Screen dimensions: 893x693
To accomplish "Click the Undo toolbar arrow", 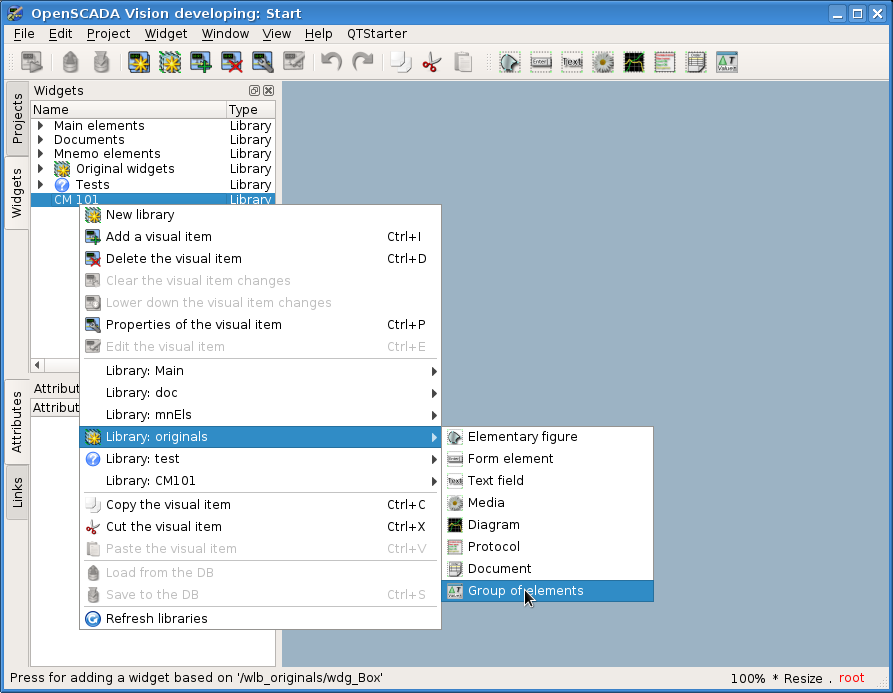I will tap(331, 62).
